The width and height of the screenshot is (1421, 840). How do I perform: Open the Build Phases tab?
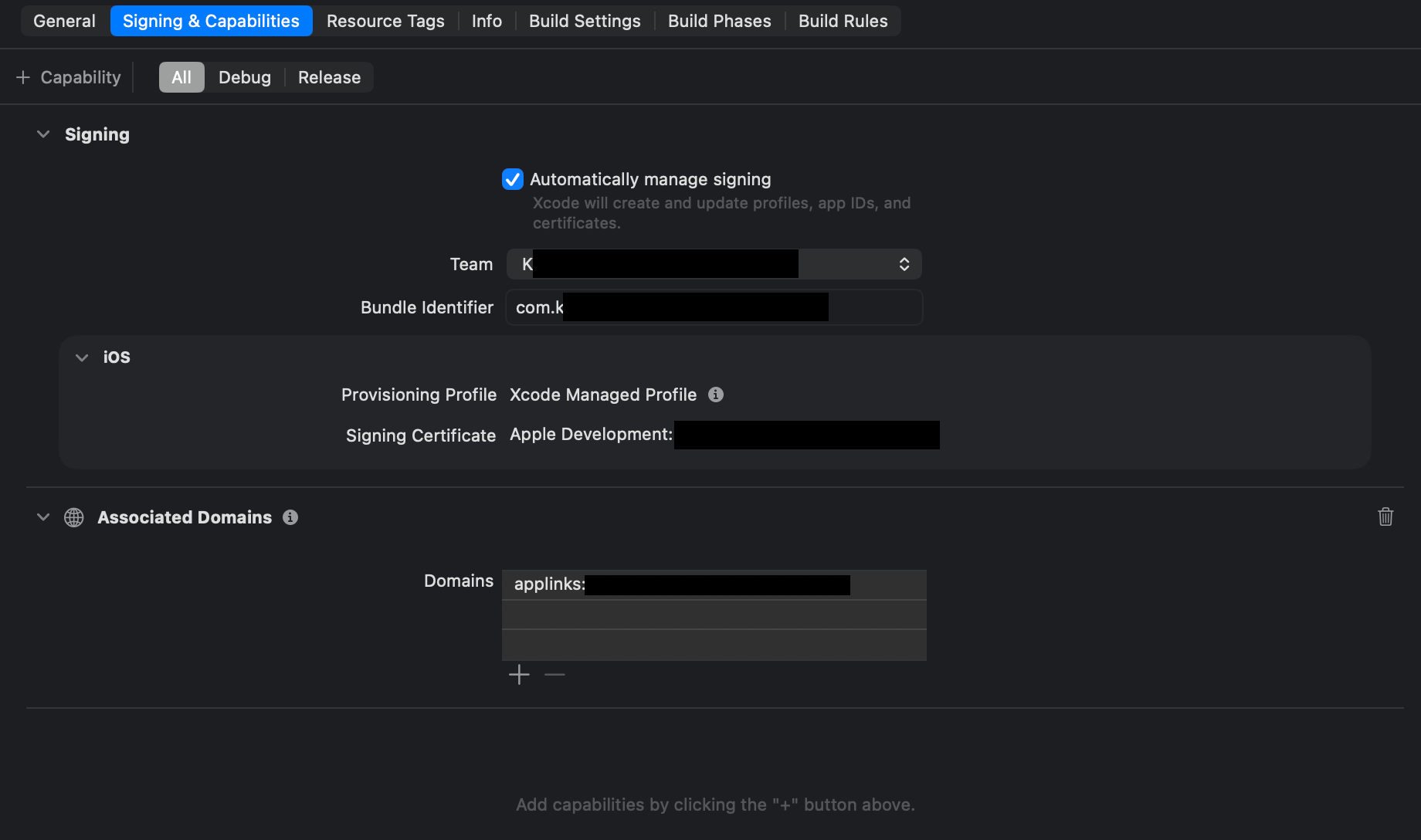(719, 21)
